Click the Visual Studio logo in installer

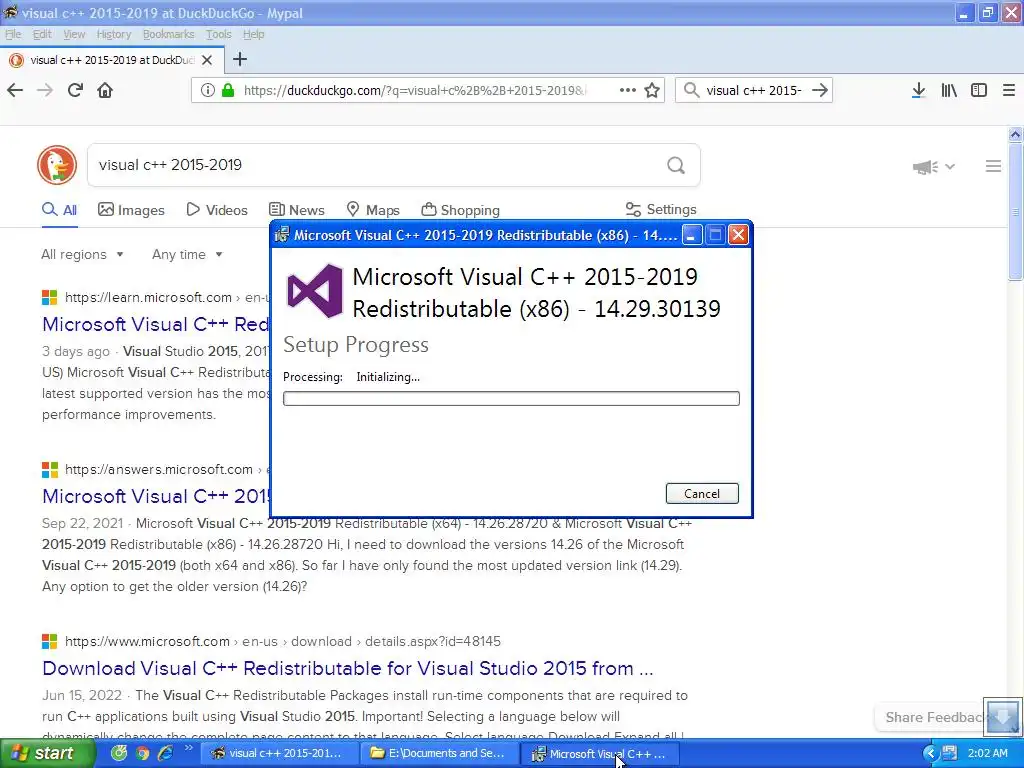click(315, 291)
